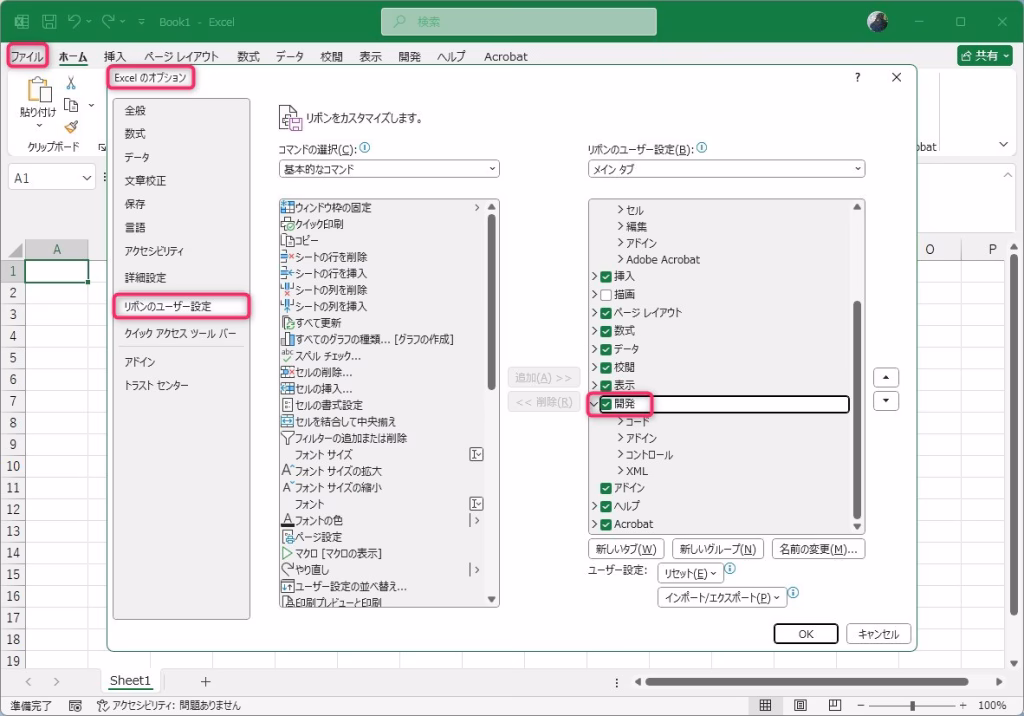Click the search box in title bar

point(519,22)
